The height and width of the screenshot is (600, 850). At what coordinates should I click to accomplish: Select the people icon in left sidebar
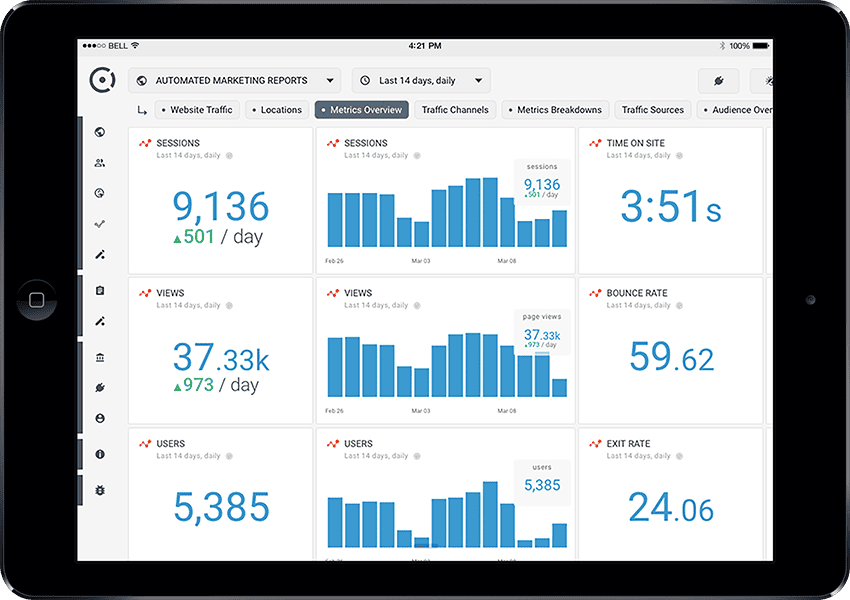click(x=100, y=163)
